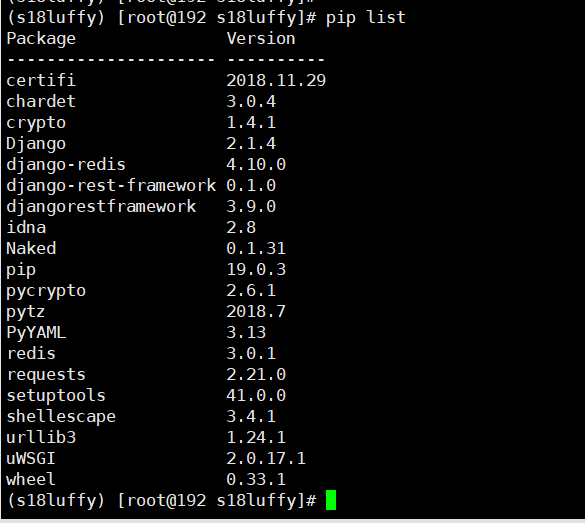This screenshot has height=523, width=585.
Task: Click the package name 'crypto'
Action: coord(36,123)
